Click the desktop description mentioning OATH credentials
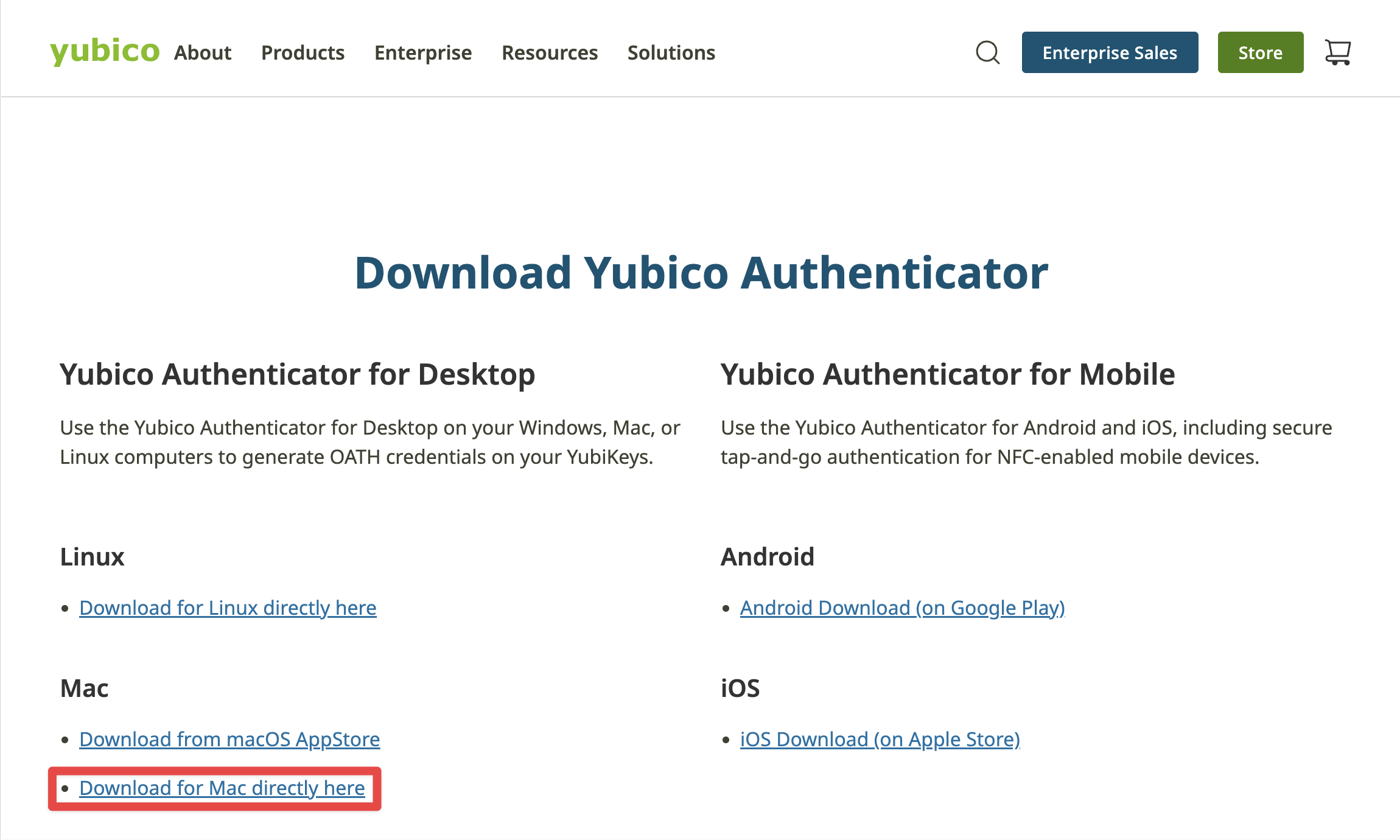This screenshot has height=840, width=1400. point(370,443)
